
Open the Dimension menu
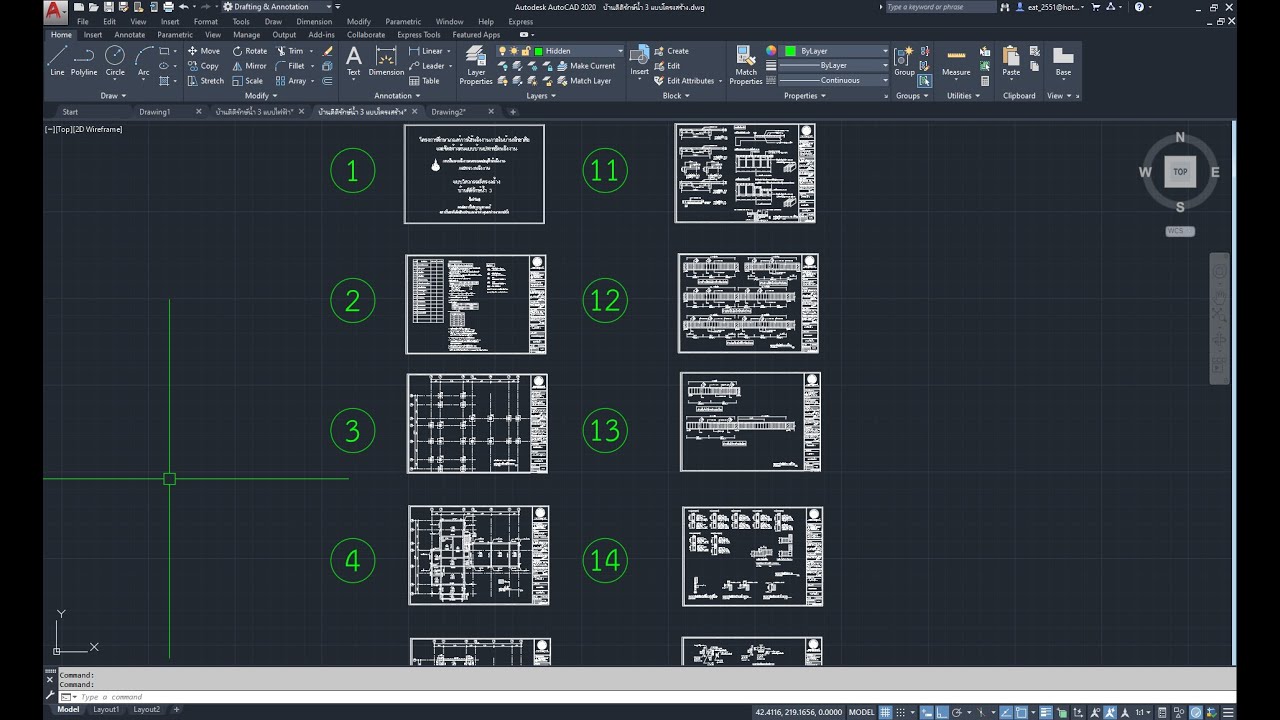pyautogui.click(x=314, y=21)
